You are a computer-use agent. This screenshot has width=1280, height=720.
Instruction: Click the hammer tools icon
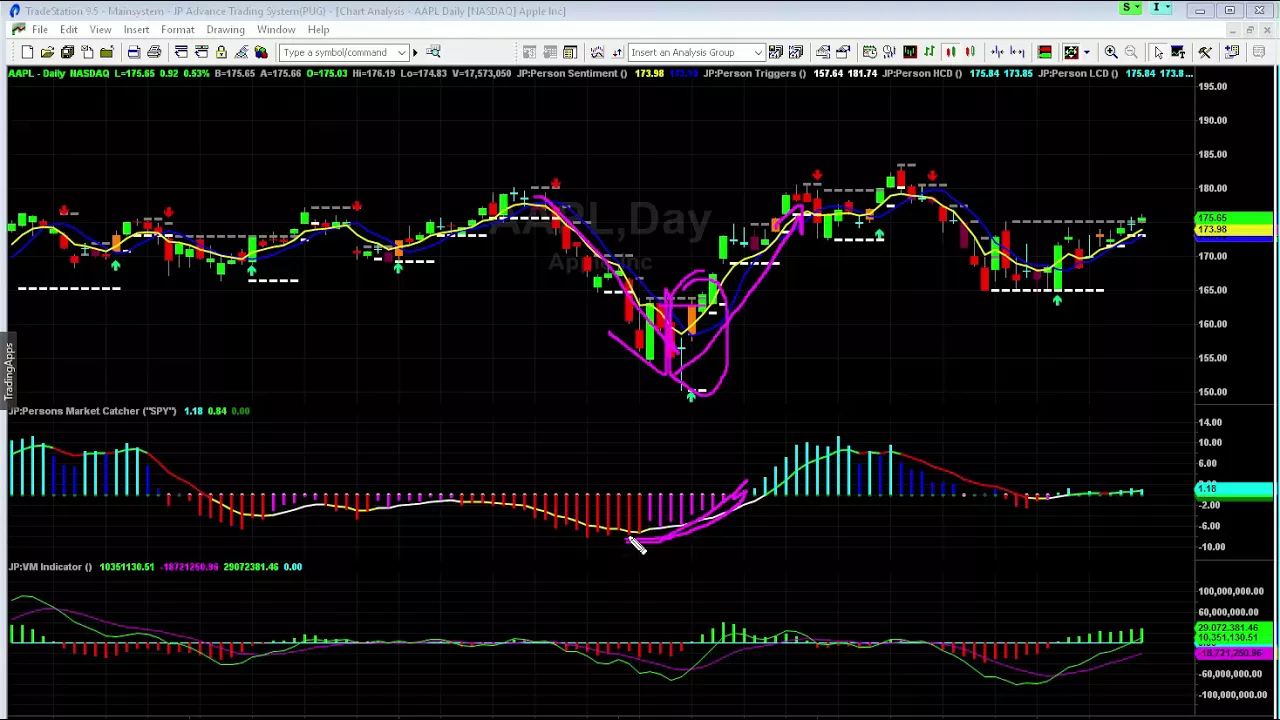click(x=1205, y=52)
